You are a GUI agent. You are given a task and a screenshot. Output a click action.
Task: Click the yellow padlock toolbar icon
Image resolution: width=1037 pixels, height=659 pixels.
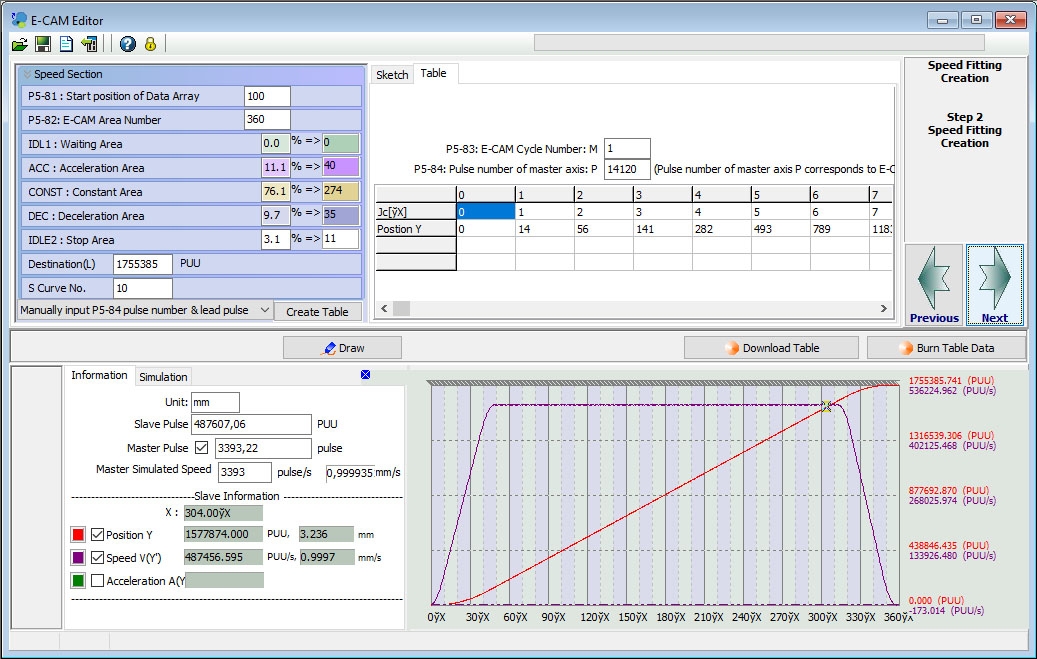[150, 44]
